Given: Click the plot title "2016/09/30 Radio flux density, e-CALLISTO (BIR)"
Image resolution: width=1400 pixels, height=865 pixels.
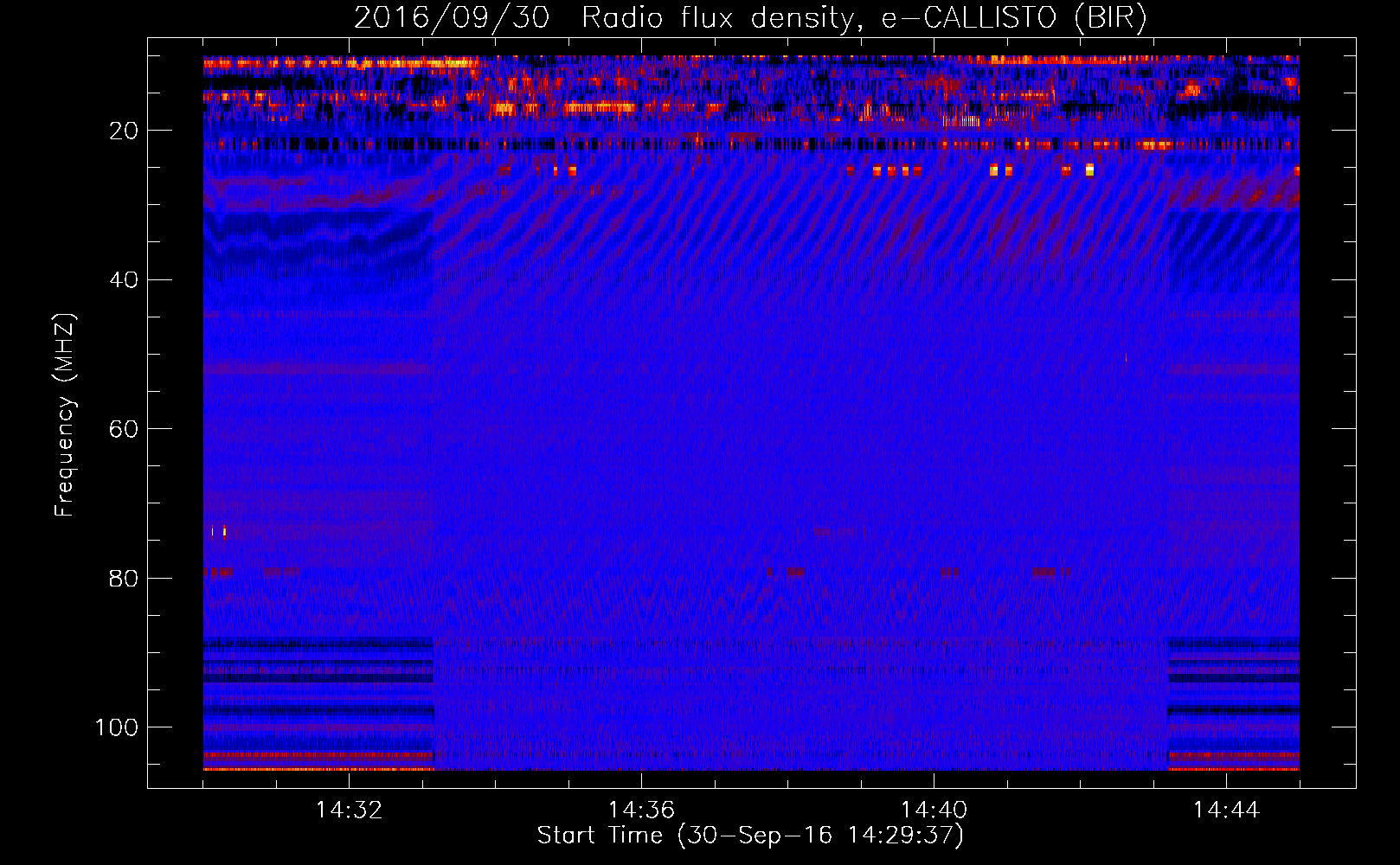Looking at the screenshot, I should tap(750, 18).
